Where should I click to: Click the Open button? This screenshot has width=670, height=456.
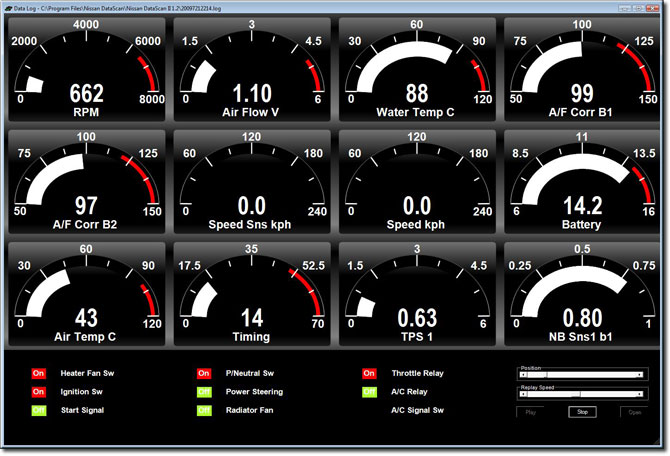(x=633, y=411)
